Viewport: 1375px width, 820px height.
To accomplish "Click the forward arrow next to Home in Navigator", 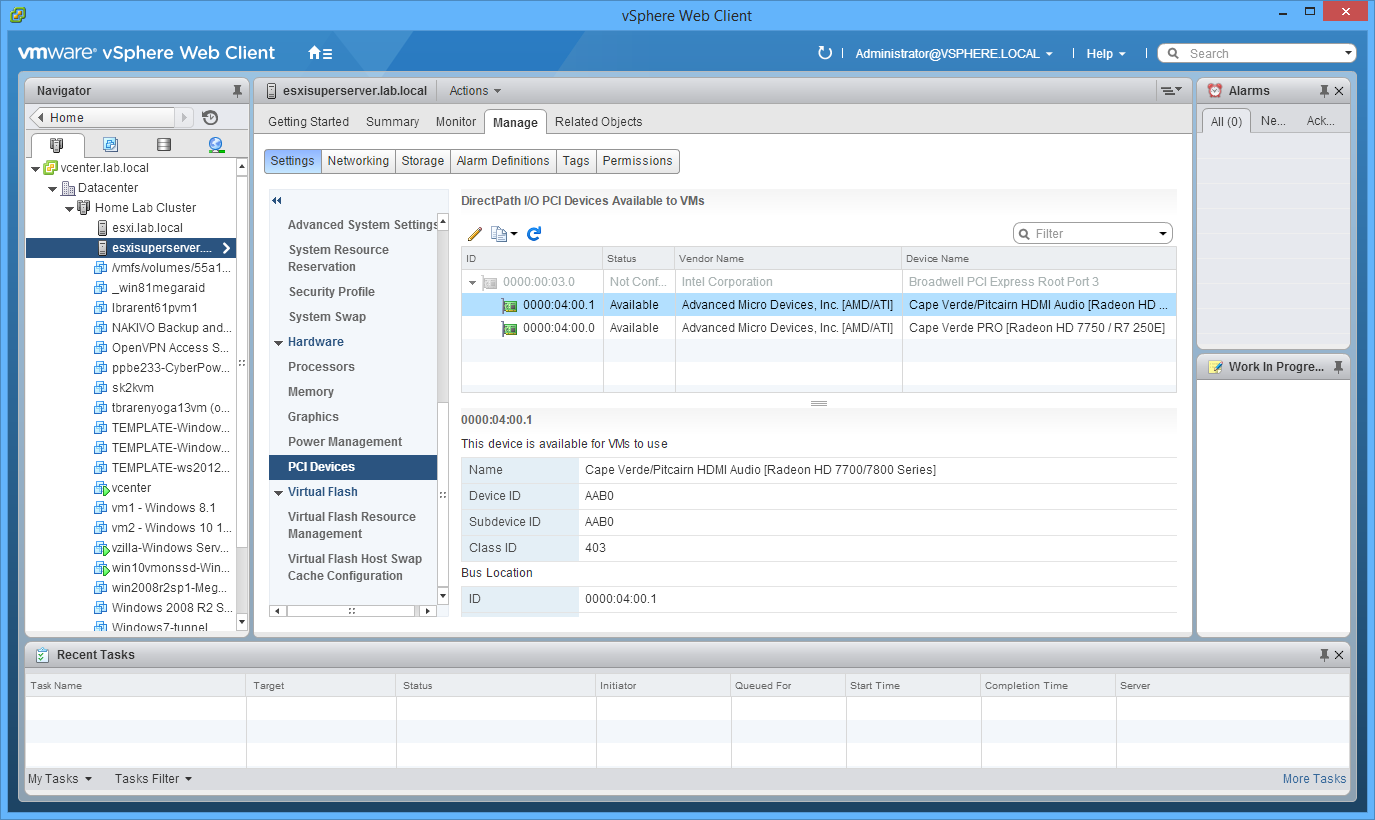I will (185, 118).
